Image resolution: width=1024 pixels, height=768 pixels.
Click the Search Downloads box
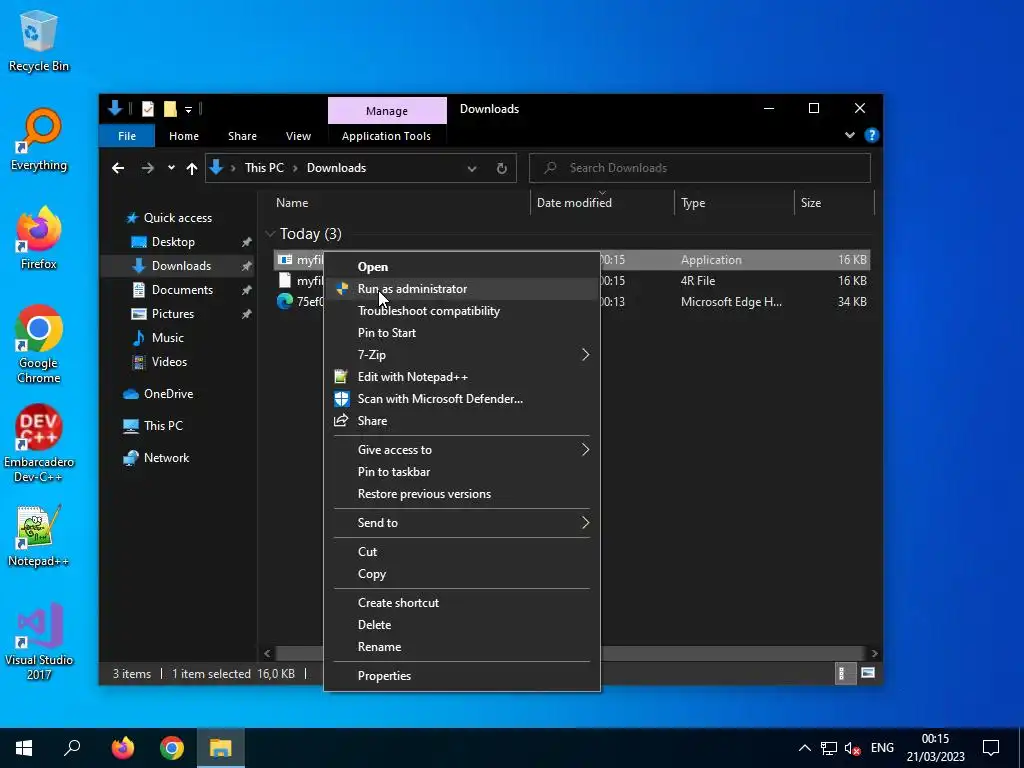[x=699, y=168]
